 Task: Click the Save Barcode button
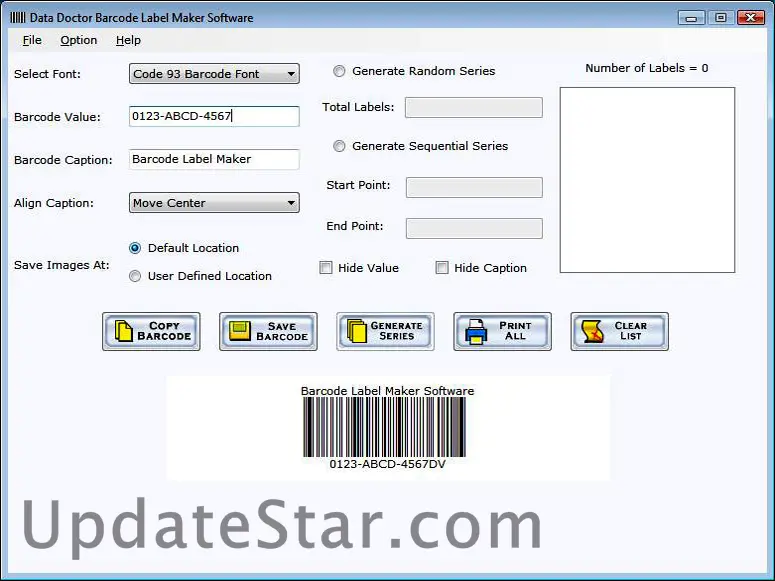[268, 331]
